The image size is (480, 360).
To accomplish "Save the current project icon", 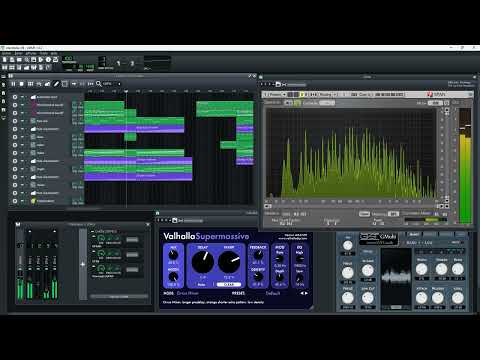I will (34, 60).
